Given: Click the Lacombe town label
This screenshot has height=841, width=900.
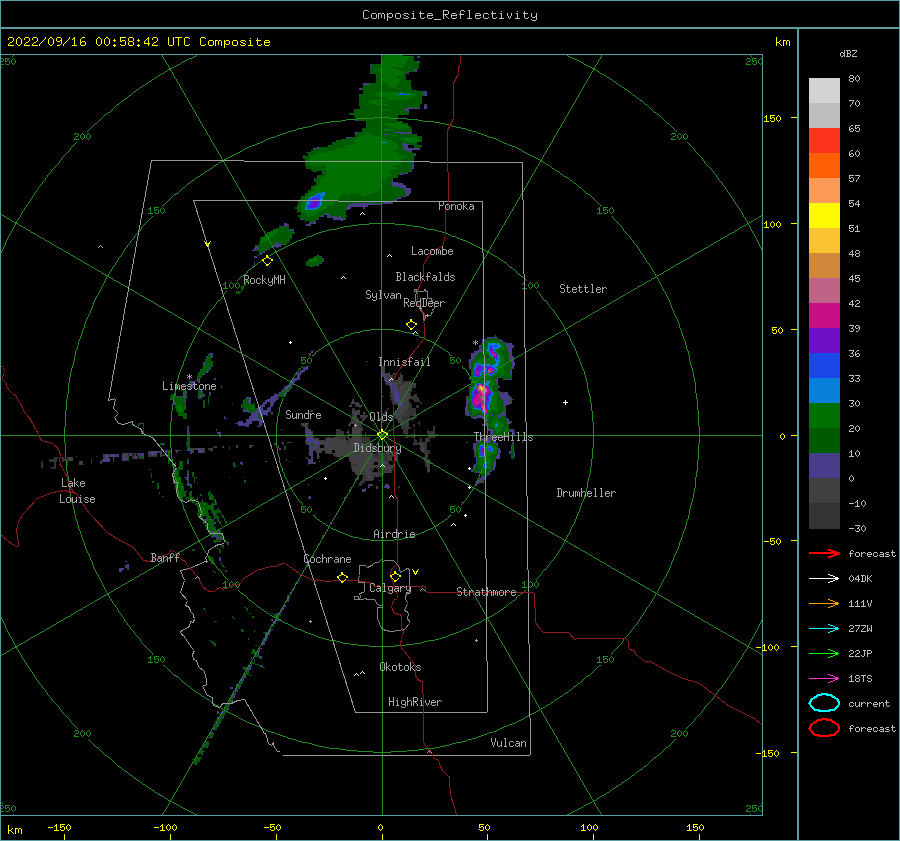Looking at the screenshot, I should coord(432,251).
